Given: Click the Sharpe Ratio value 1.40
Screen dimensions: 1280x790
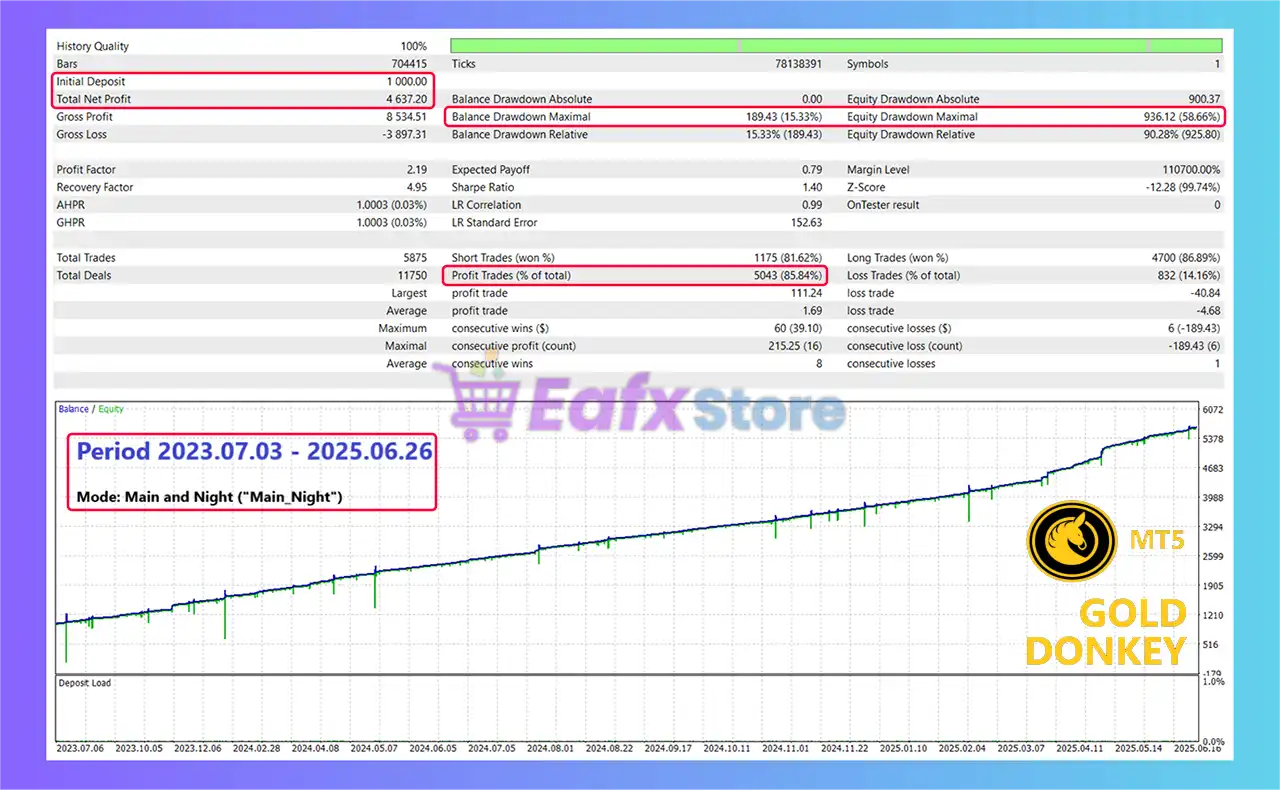Looking at the screenshot, I should point(812,187).
